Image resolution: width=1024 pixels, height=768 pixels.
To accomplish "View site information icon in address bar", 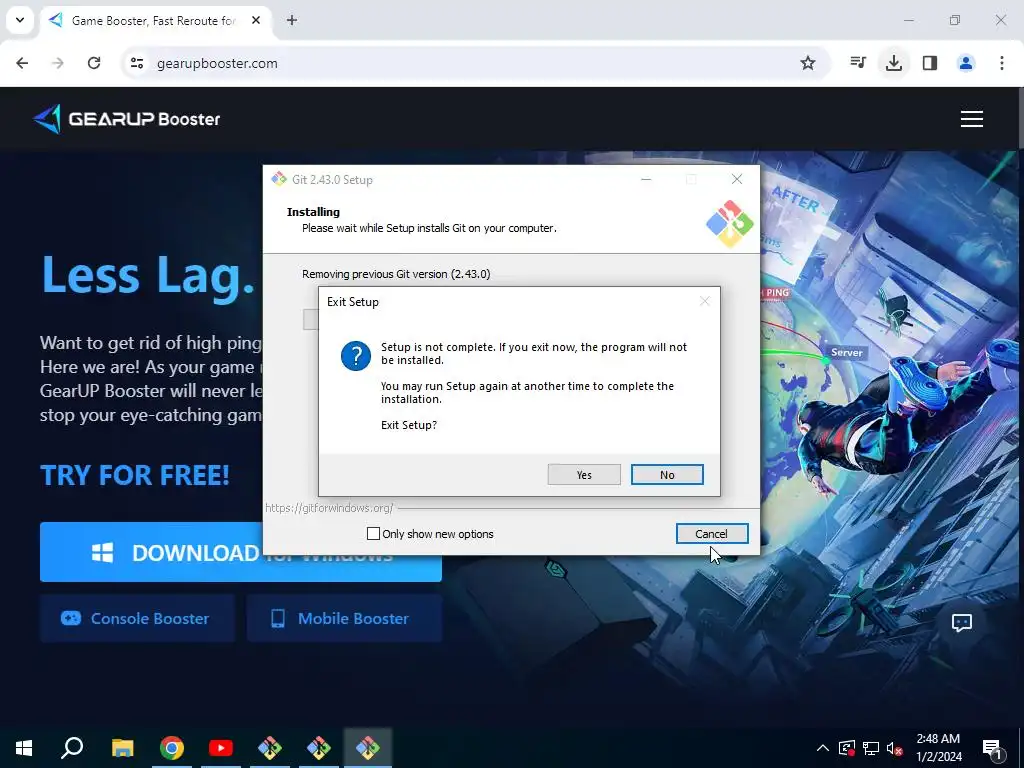I will point(136,63).
